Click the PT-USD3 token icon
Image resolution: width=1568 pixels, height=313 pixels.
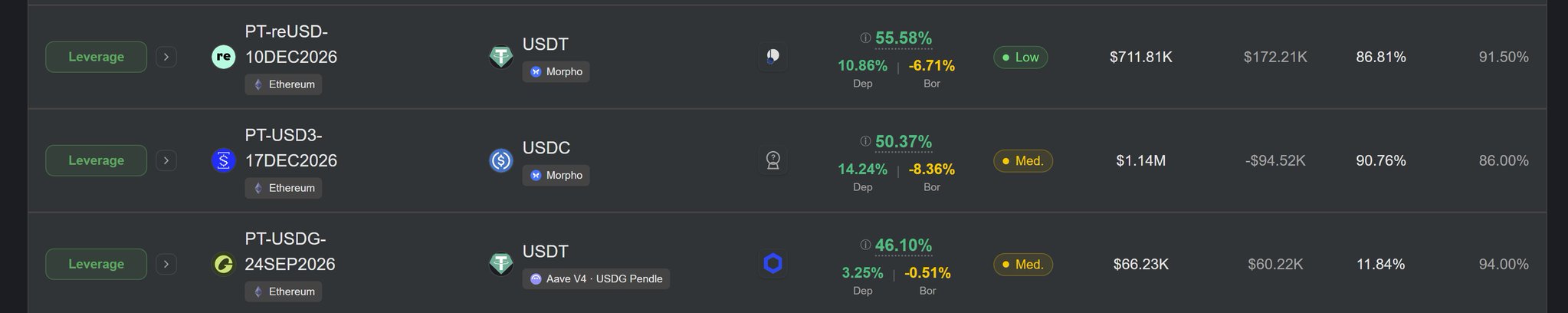coord(223,160)
